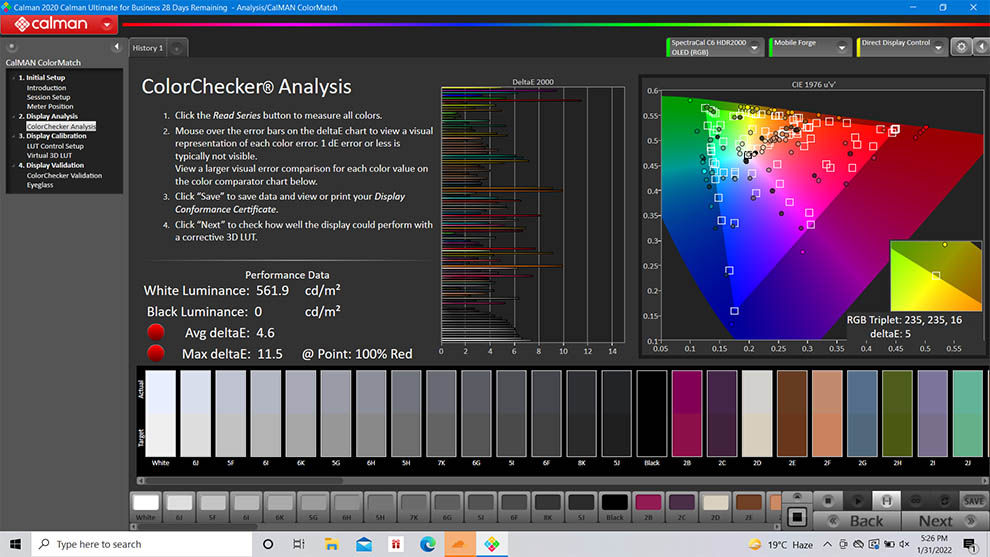Select the 2D comparator swatch

pos(757,413)
